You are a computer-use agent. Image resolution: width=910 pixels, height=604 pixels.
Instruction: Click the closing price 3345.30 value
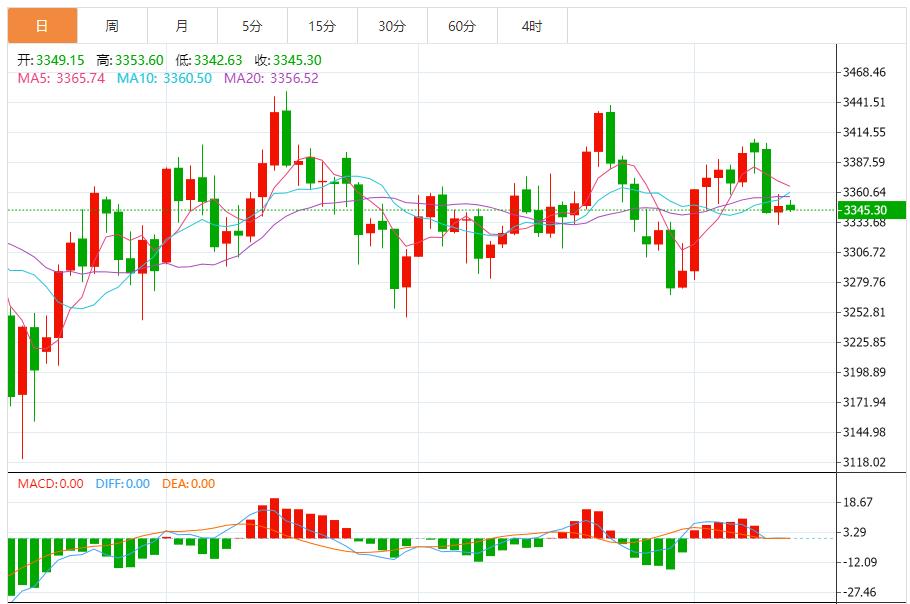click(297, 60)
